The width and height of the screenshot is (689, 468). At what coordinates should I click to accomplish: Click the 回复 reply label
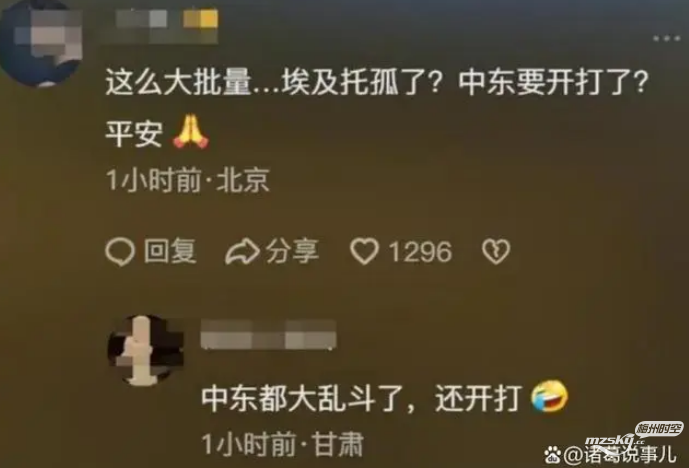click(x=170, y=252)
